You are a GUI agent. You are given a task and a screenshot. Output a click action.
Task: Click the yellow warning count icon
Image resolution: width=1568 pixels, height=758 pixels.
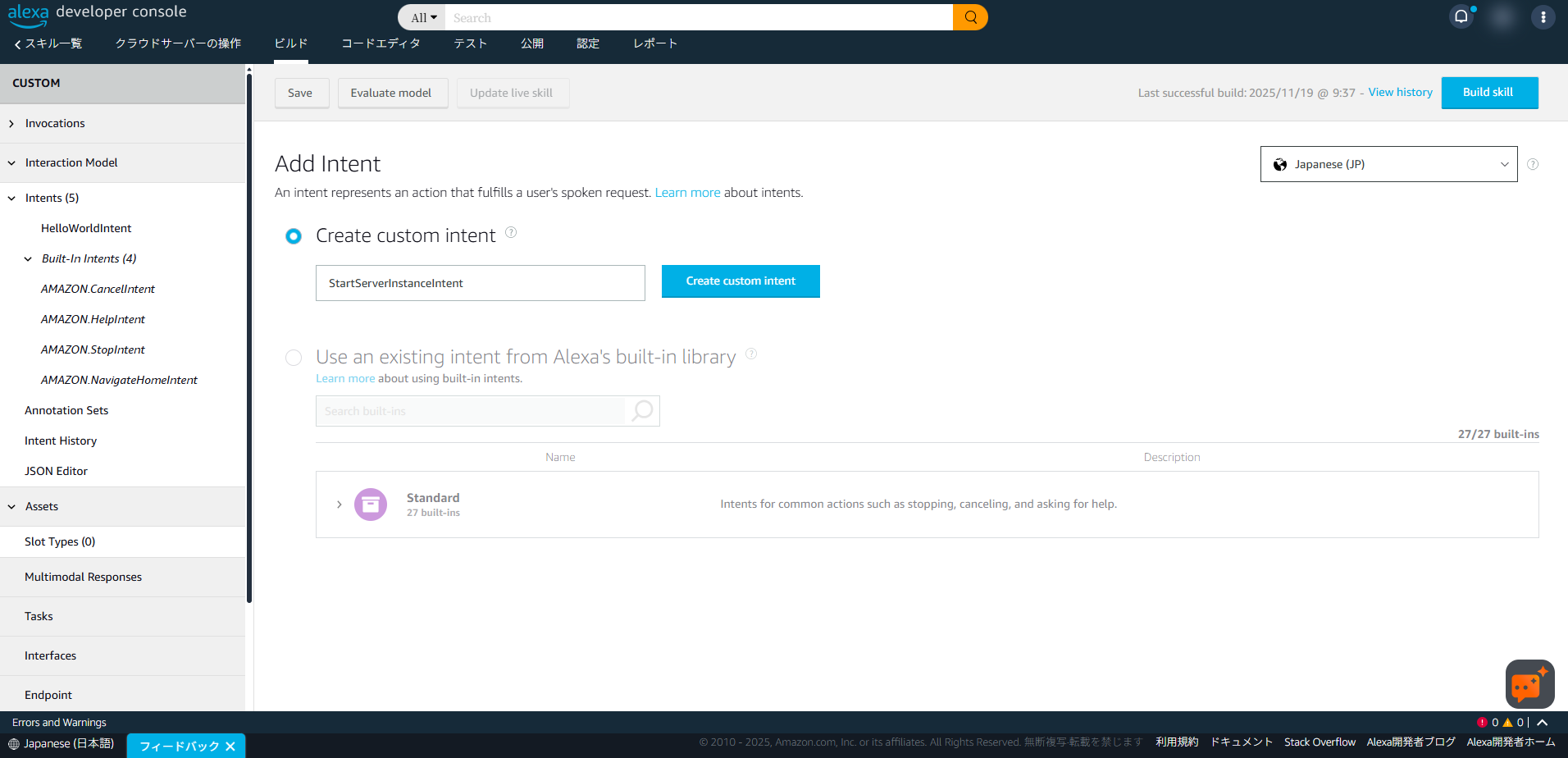(x=1507, y=723)
